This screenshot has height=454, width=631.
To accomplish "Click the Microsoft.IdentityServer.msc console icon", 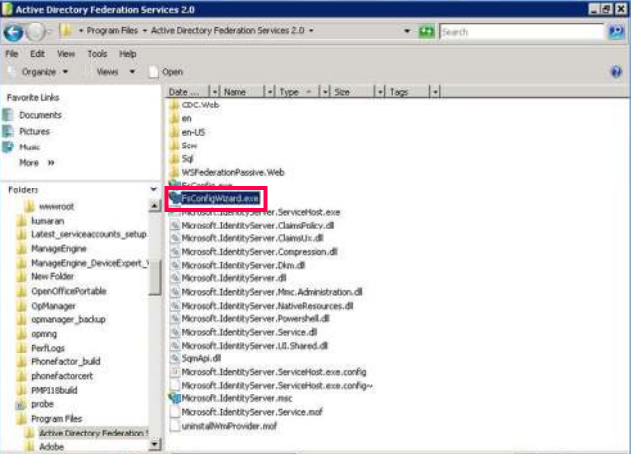I will (x=175, y=398).
